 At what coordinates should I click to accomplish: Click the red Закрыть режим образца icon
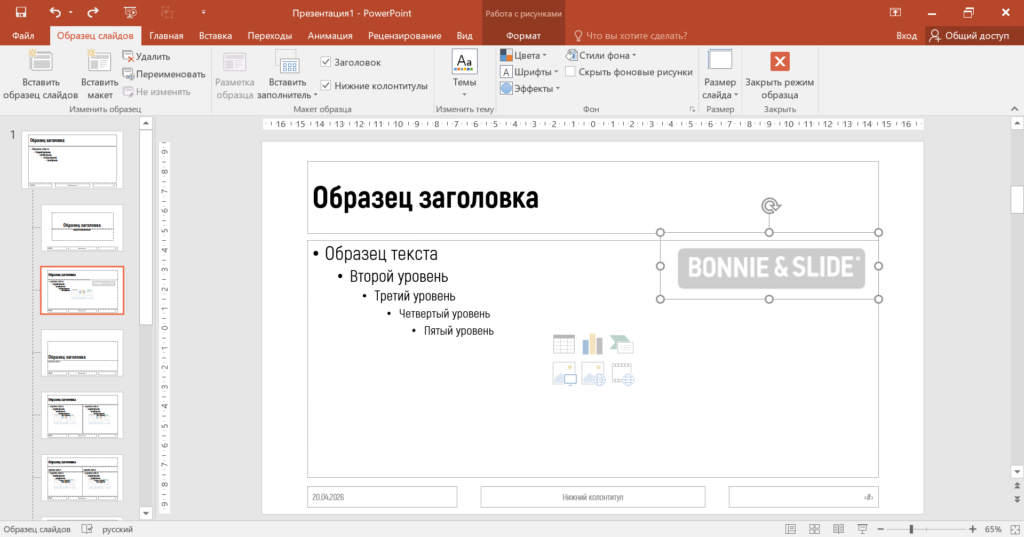pos(779,61)
